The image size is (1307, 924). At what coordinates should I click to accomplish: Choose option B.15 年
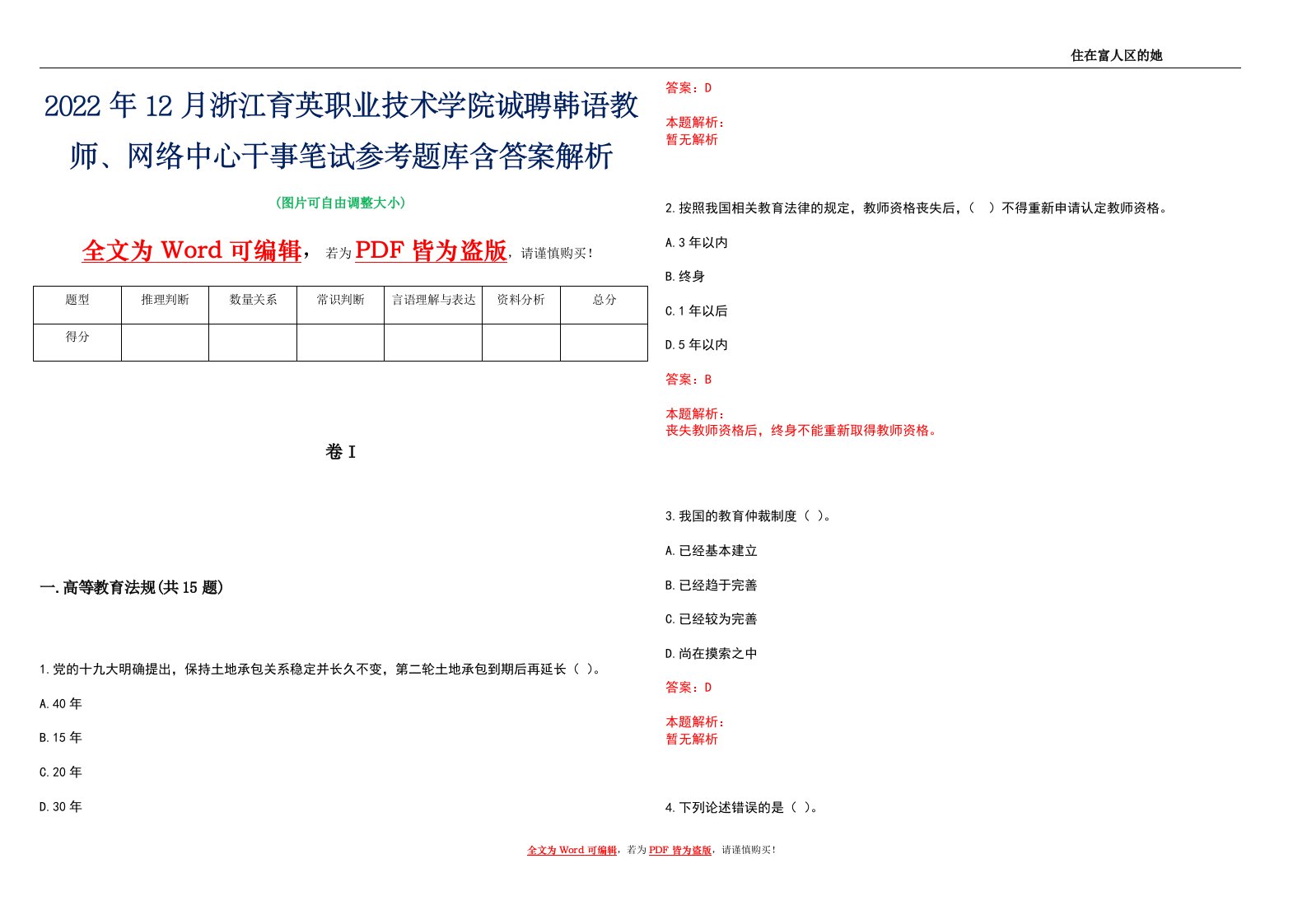click(61, 738)
